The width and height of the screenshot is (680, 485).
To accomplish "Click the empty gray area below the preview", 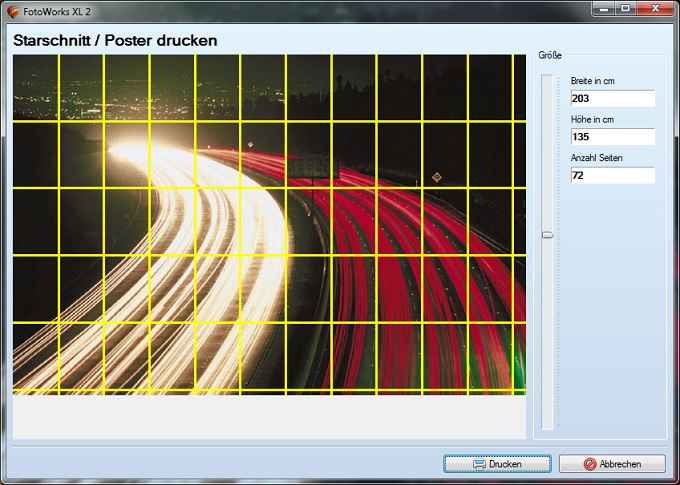I will (x=268, y=416).
